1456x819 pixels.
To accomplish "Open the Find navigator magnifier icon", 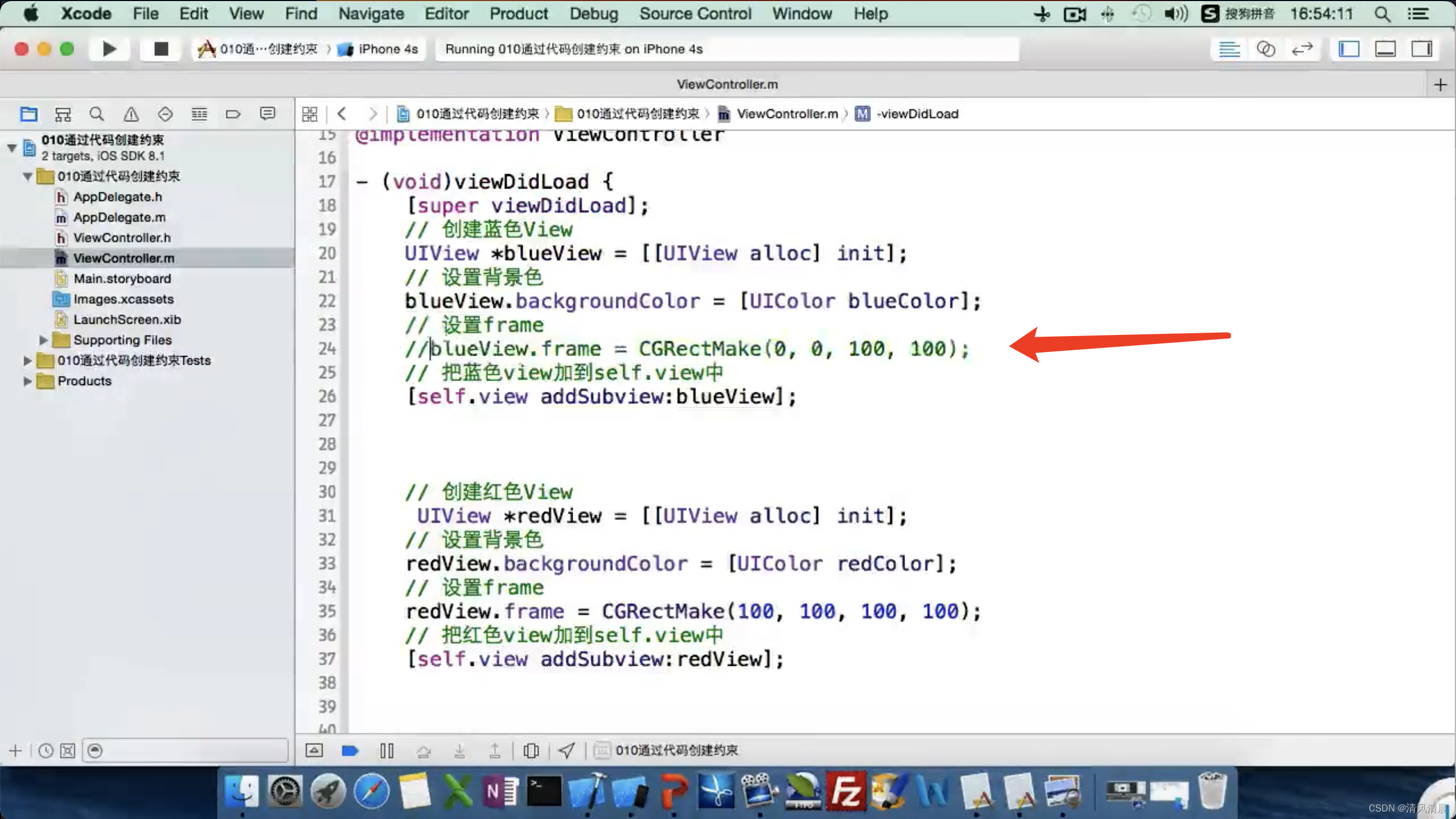I will (x=97, y=114).
